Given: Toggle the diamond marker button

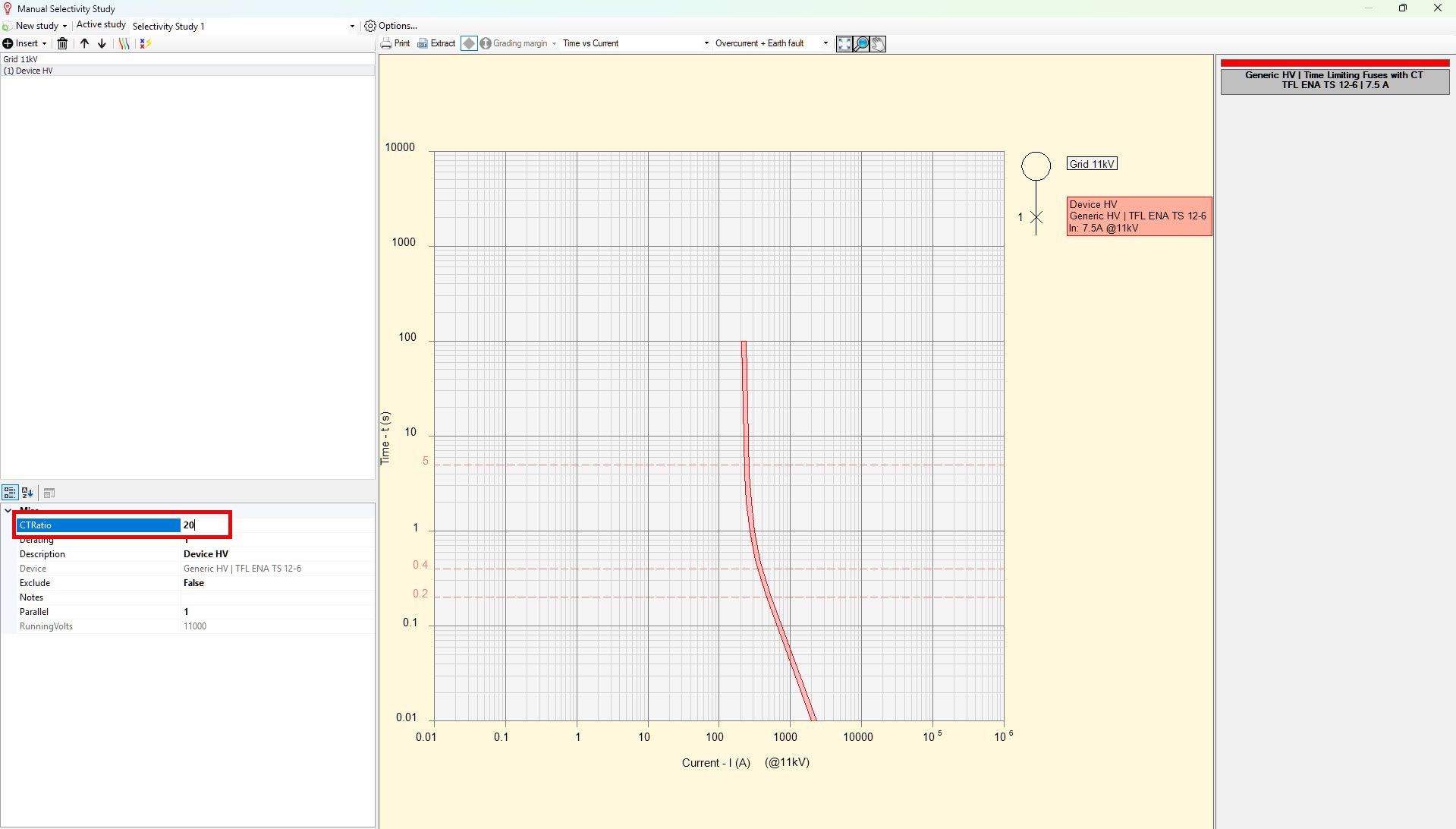Looking at the screenshot, I should click(469, 43).
